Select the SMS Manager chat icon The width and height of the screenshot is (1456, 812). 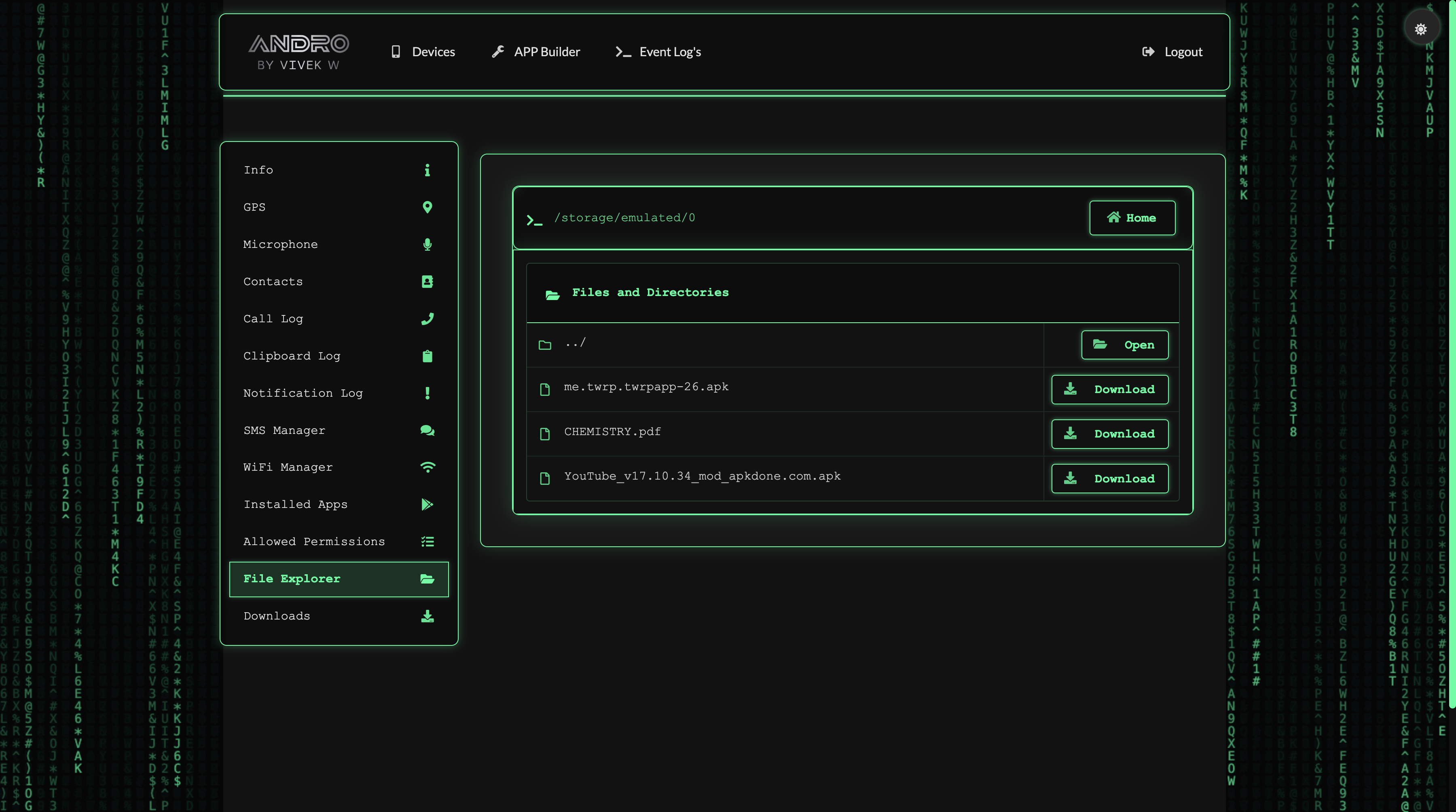pos(428,430)
